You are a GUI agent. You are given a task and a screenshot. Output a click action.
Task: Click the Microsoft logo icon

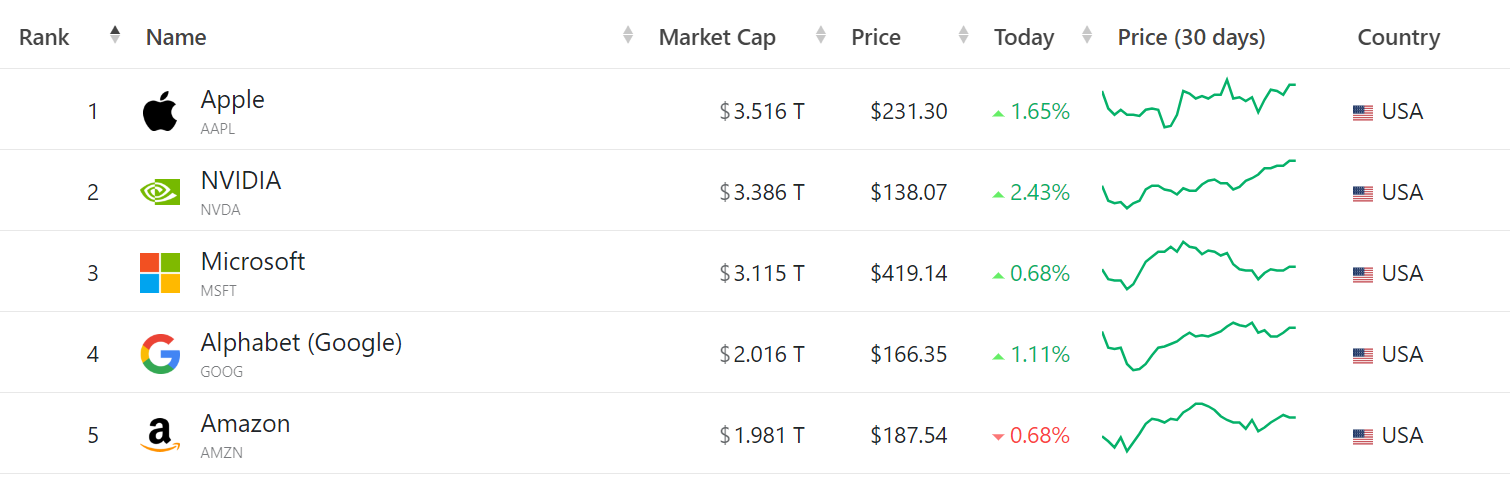click(160, 273)
